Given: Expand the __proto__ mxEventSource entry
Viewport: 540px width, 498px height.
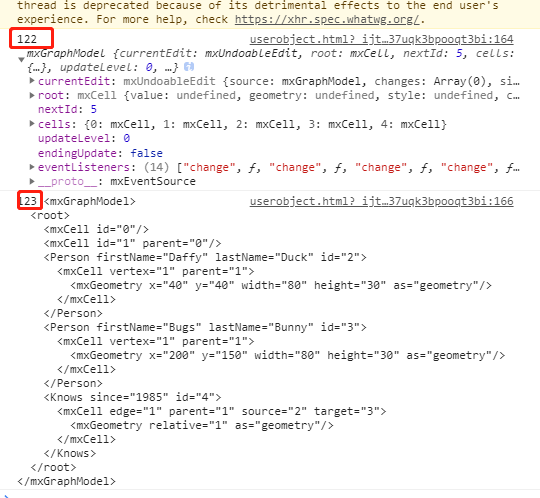Looking at the screenshot, I should pyautogui.click(x=32, y=181).
